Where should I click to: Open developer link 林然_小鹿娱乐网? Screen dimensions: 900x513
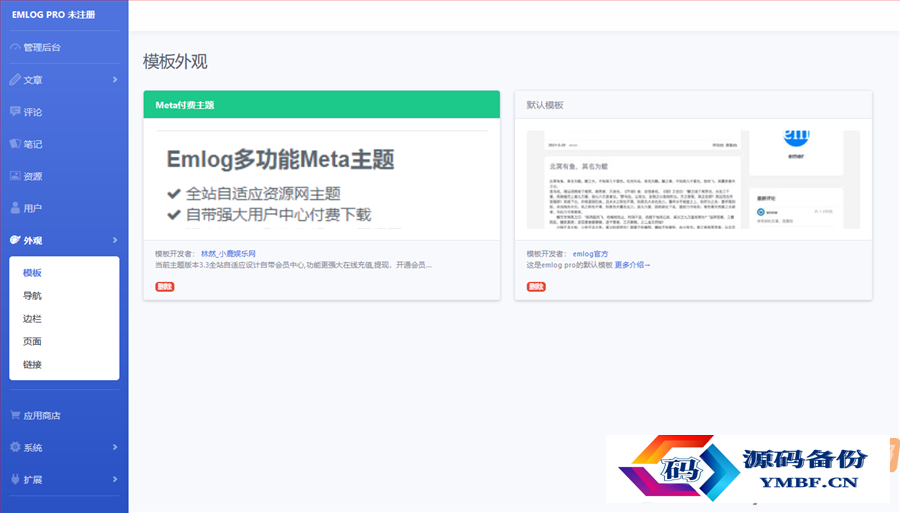coord(228,254)
